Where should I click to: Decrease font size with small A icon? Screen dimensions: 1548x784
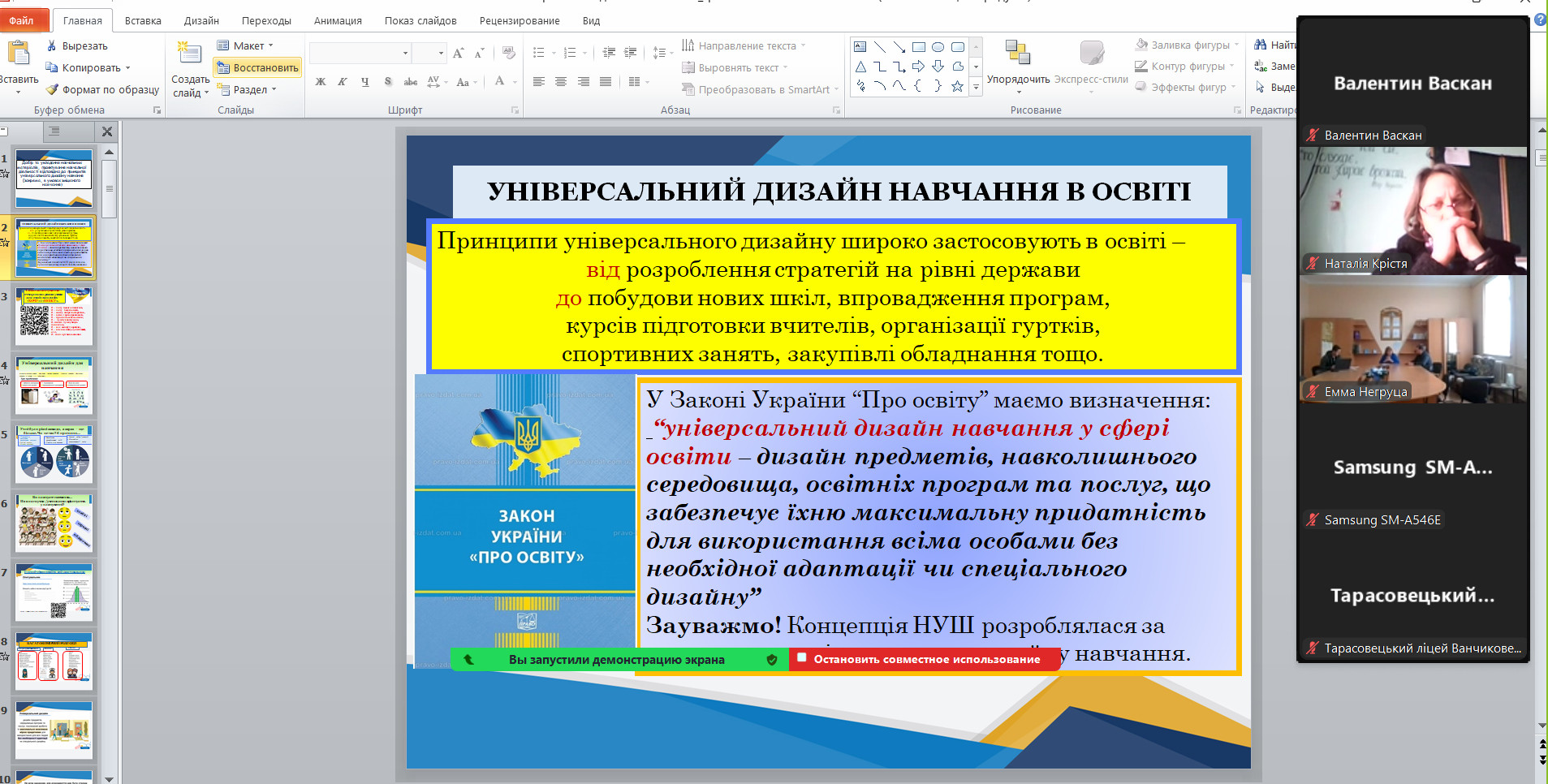pyautogui.click(x=480, y=54)
